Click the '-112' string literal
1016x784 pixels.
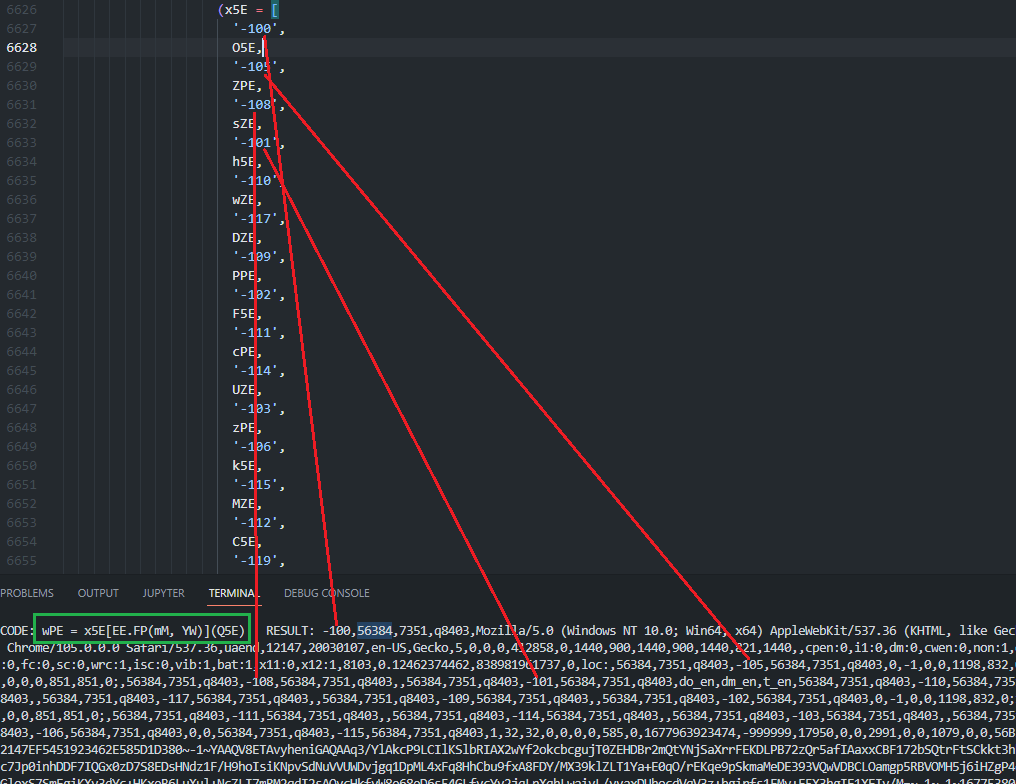pos(255,523)
